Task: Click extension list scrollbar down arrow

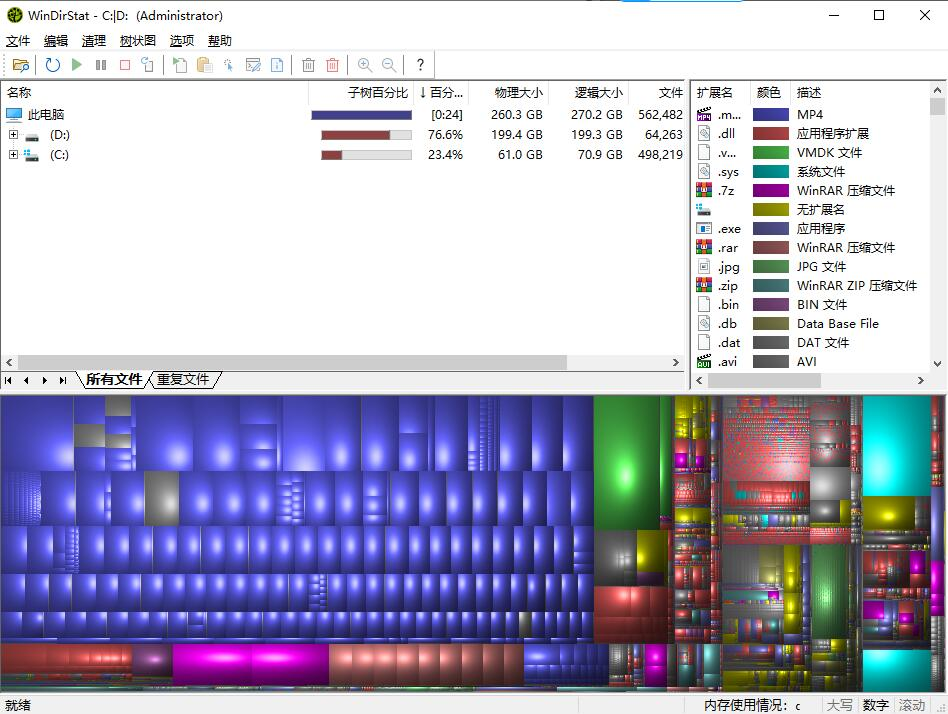Action: pos(937,364)
